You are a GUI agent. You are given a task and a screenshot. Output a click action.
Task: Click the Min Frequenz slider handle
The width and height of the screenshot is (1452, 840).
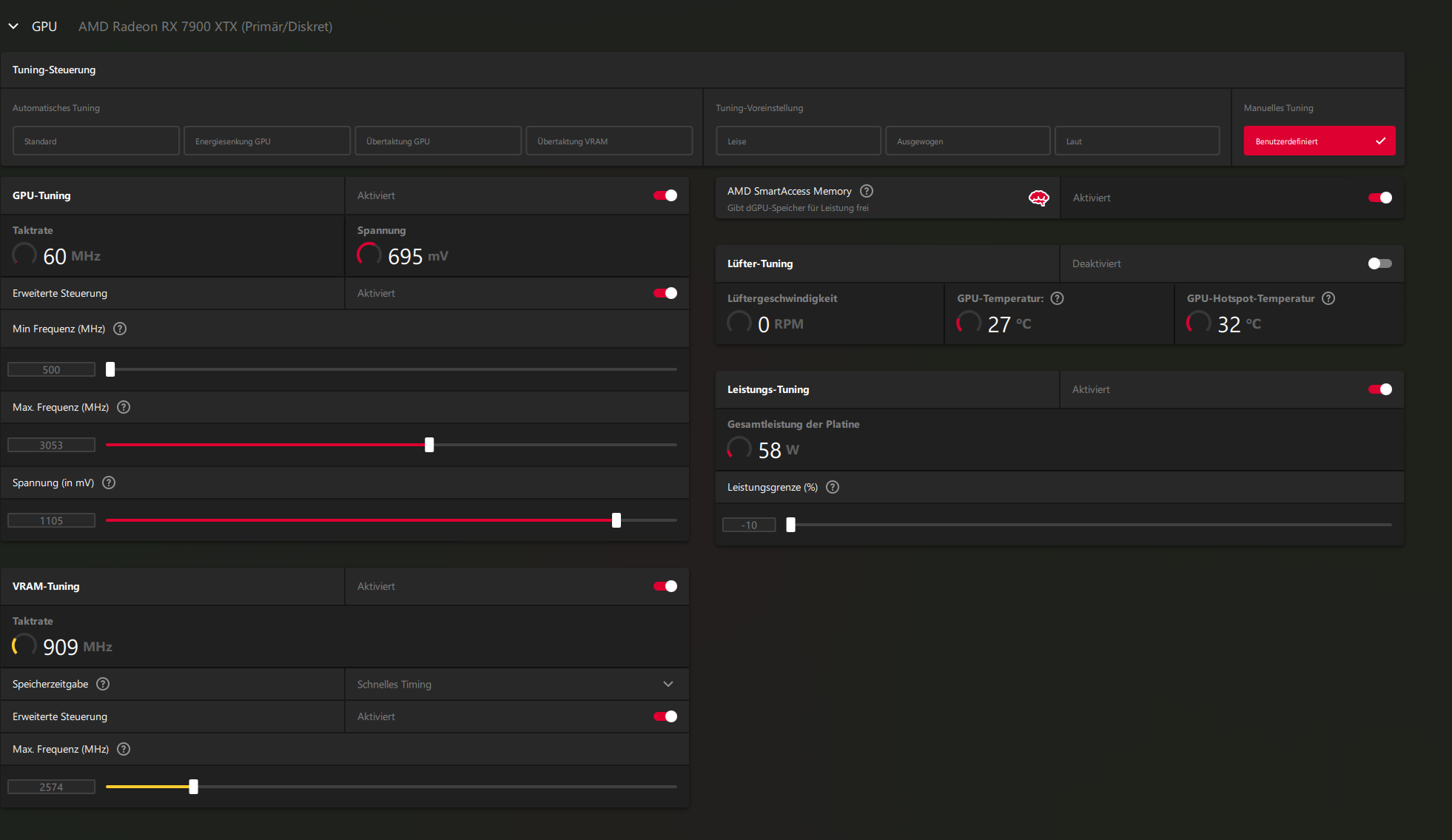coord(110,369)
